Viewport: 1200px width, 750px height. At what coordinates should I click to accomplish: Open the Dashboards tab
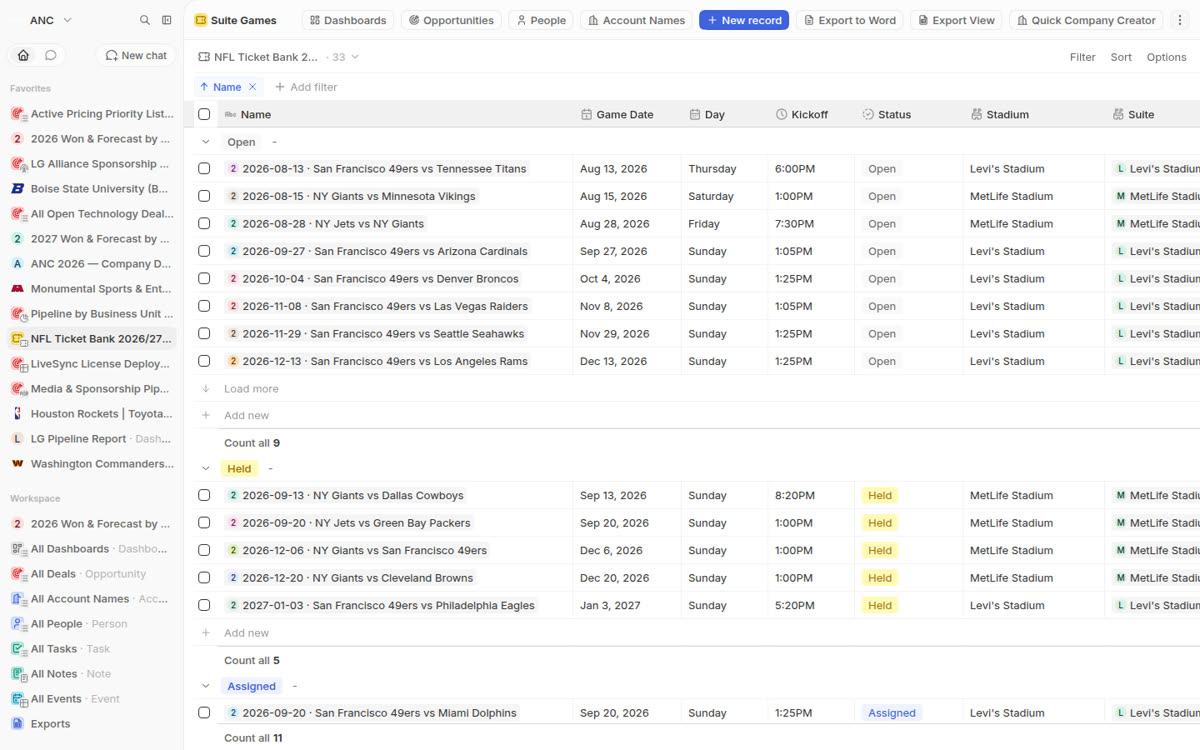point(348,20)
